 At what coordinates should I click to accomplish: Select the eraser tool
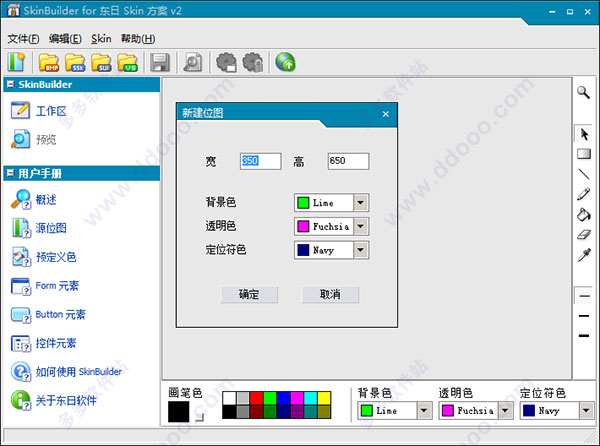(x=584, y=234)
